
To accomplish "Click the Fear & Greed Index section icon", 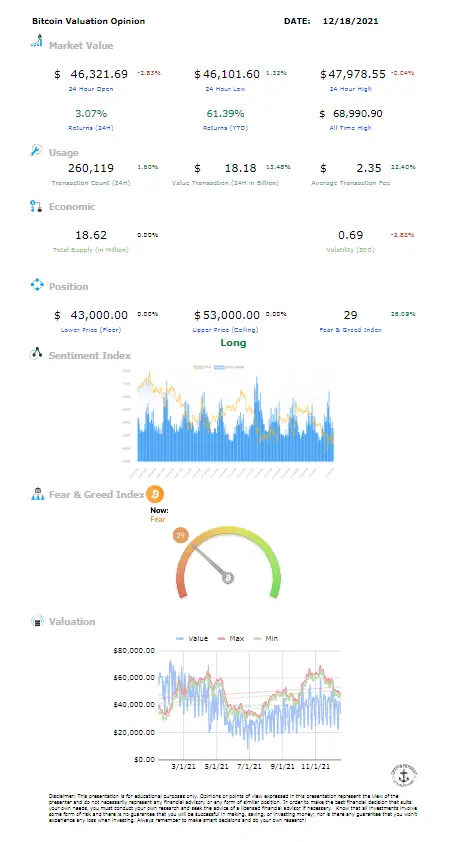I will coord(38,494).
